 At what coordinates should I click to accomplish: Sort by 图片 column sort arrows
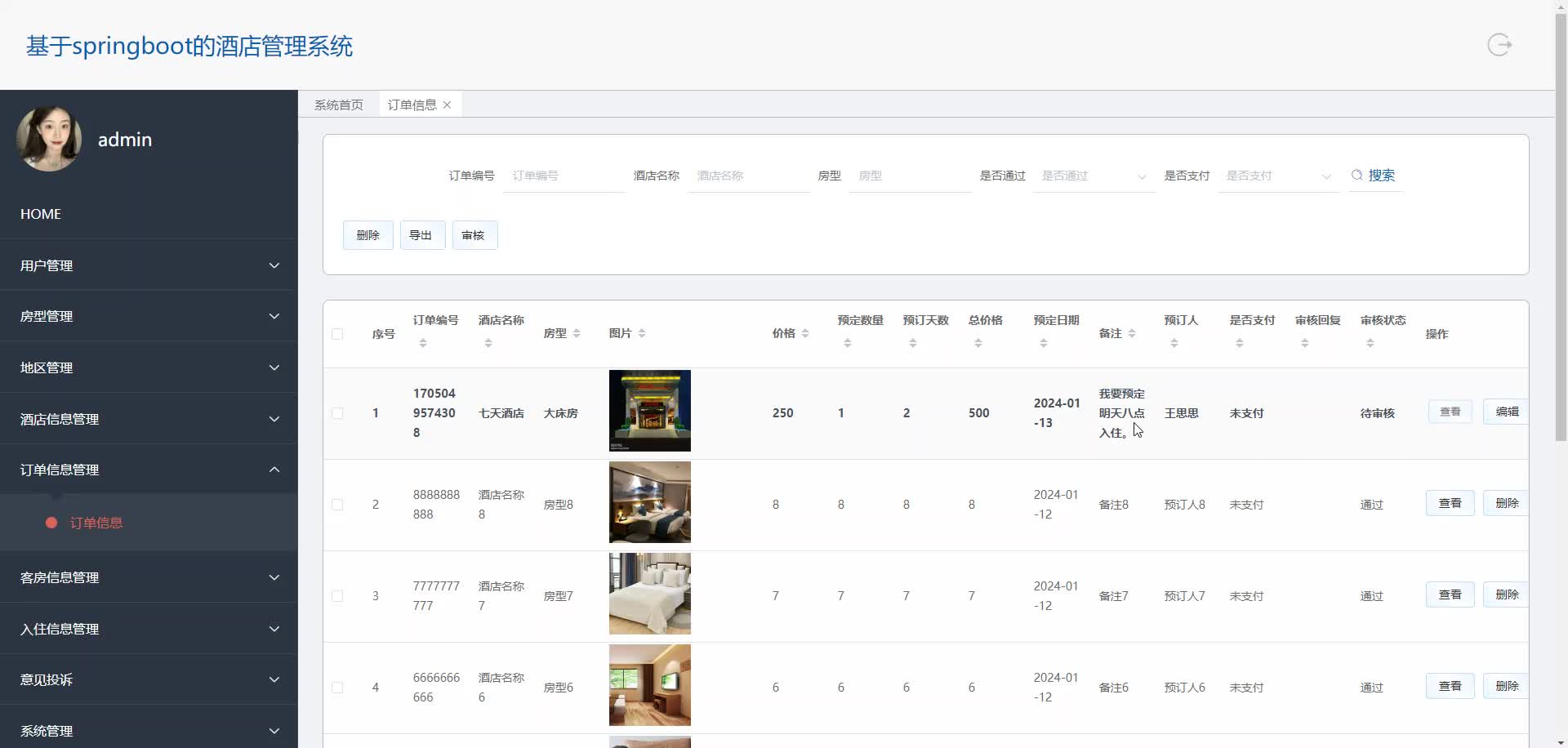[x=642, y=333]
